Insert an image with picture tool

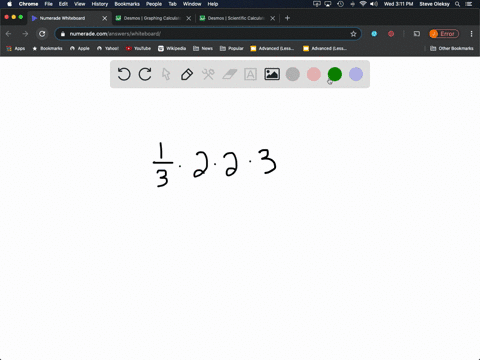[x=272, y=74]
